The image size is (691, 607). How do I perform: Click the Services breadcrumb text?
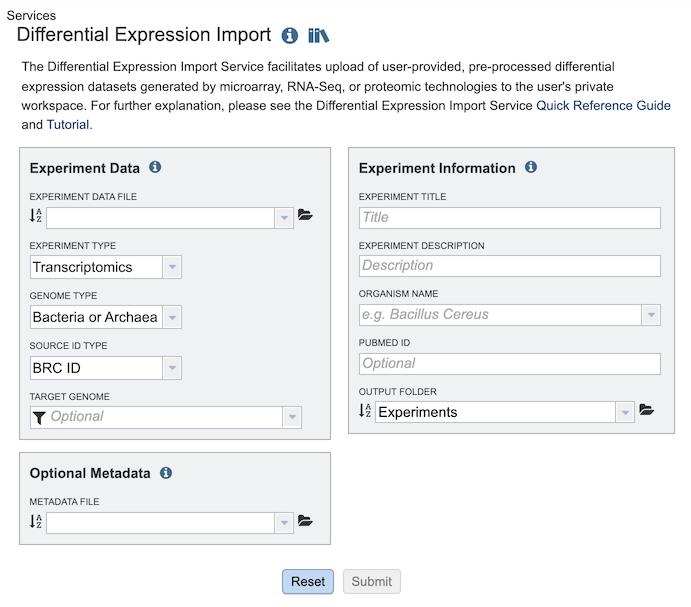click(31, 15)
